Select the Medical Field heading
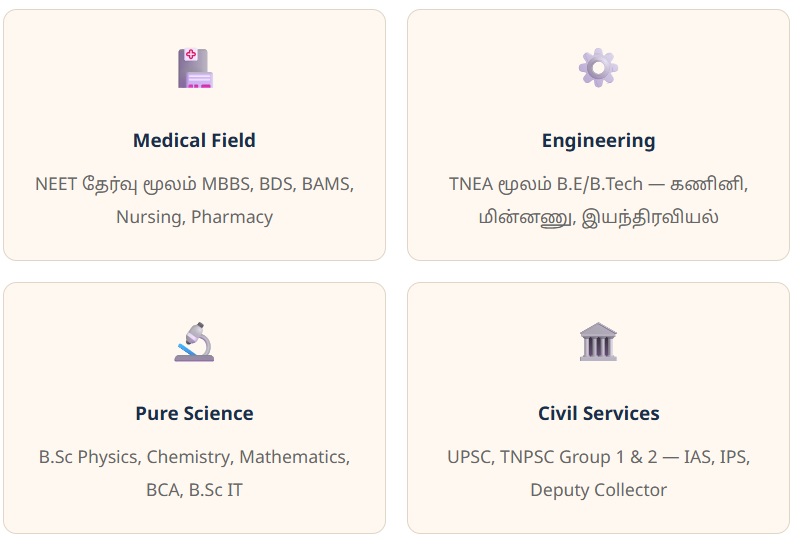Screen dimensions: 805x540 194,140
